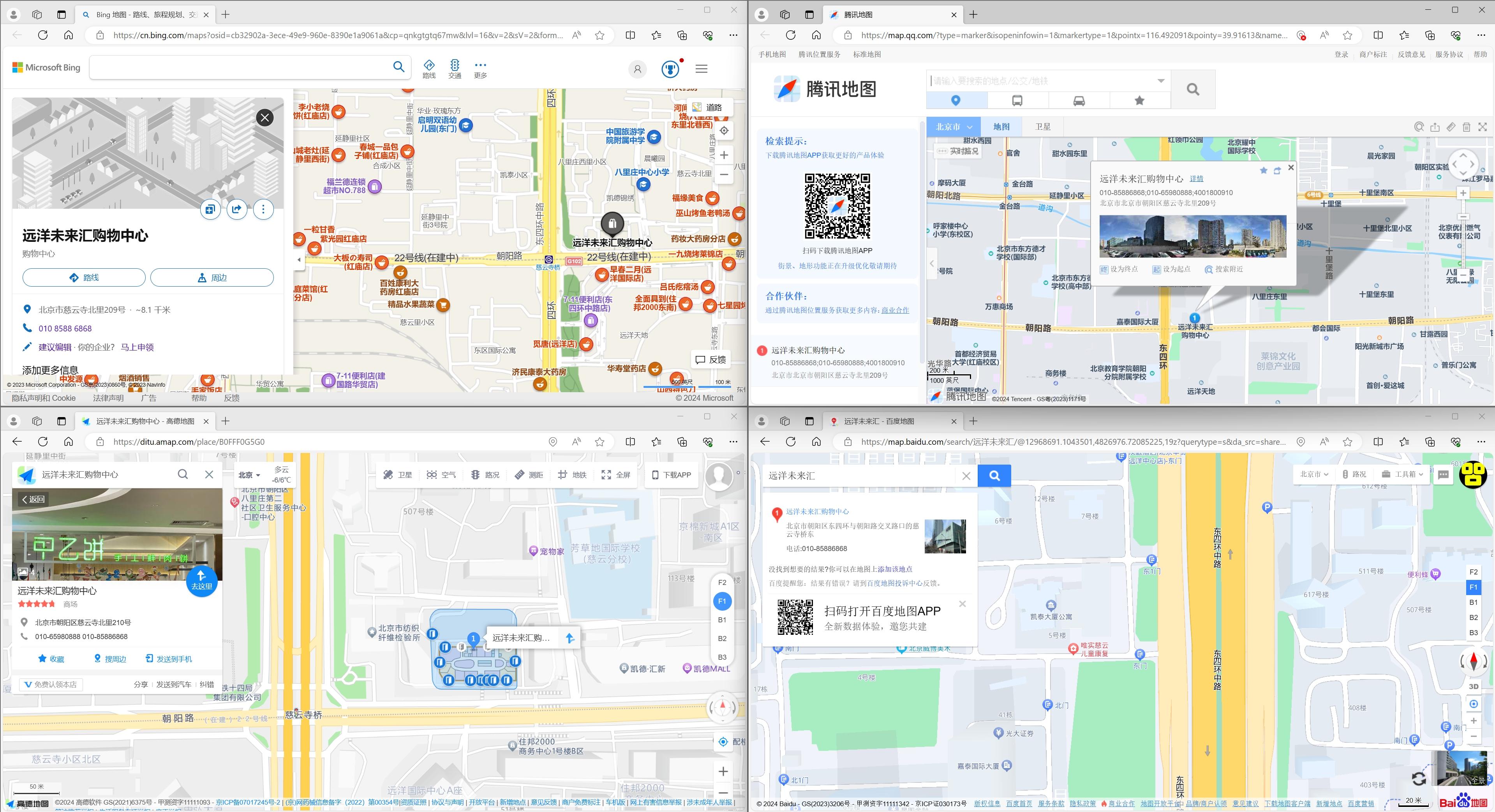
Task: Clear Baidu search box text
Action: (x=966, y=476)
